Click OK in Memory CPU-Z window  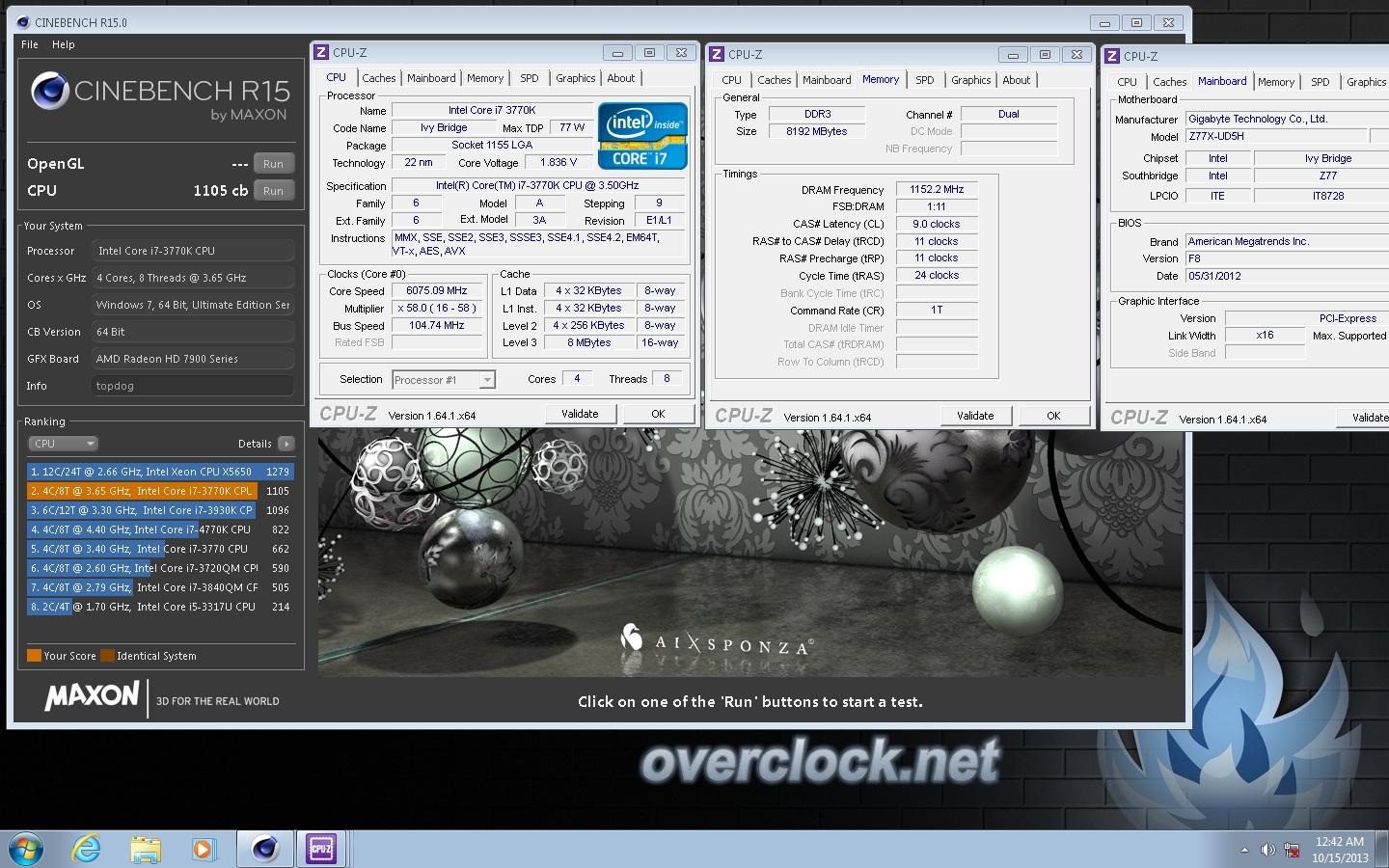(x=1053, y=416)
